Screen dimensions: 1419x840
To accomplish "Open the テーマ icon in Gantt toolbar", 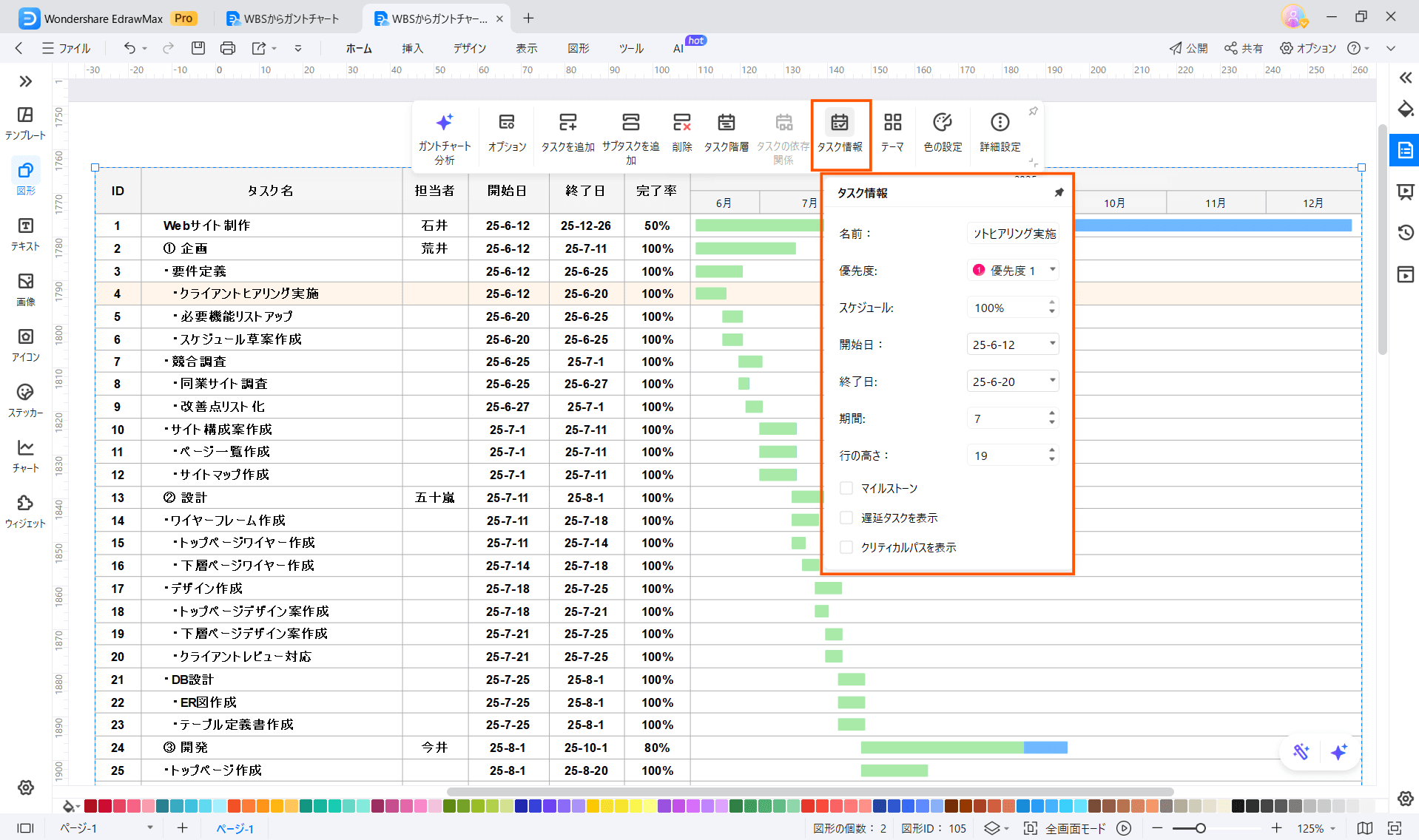I will pos(892,123).
